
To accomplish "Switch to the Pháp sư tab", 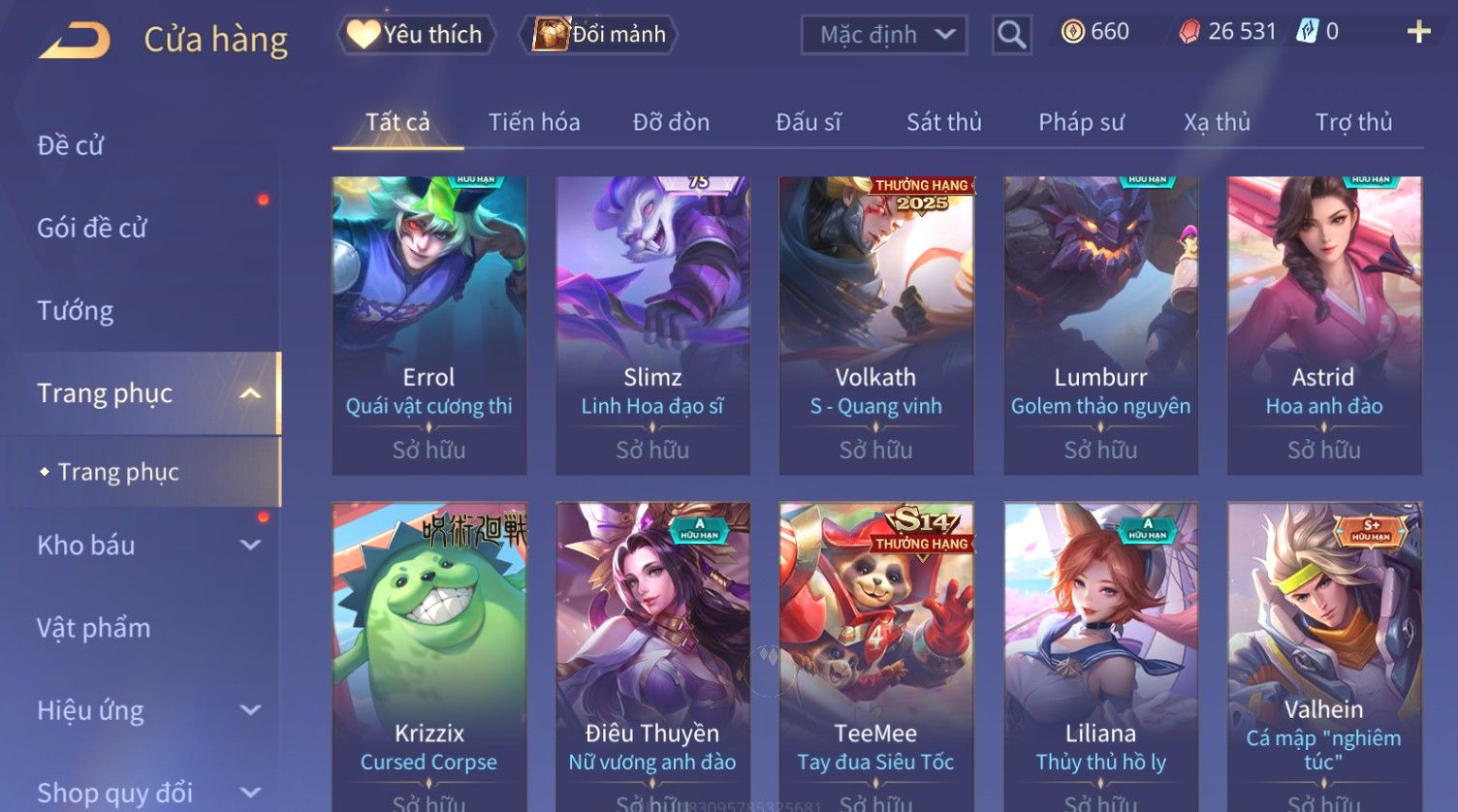I will point(1081,122).
